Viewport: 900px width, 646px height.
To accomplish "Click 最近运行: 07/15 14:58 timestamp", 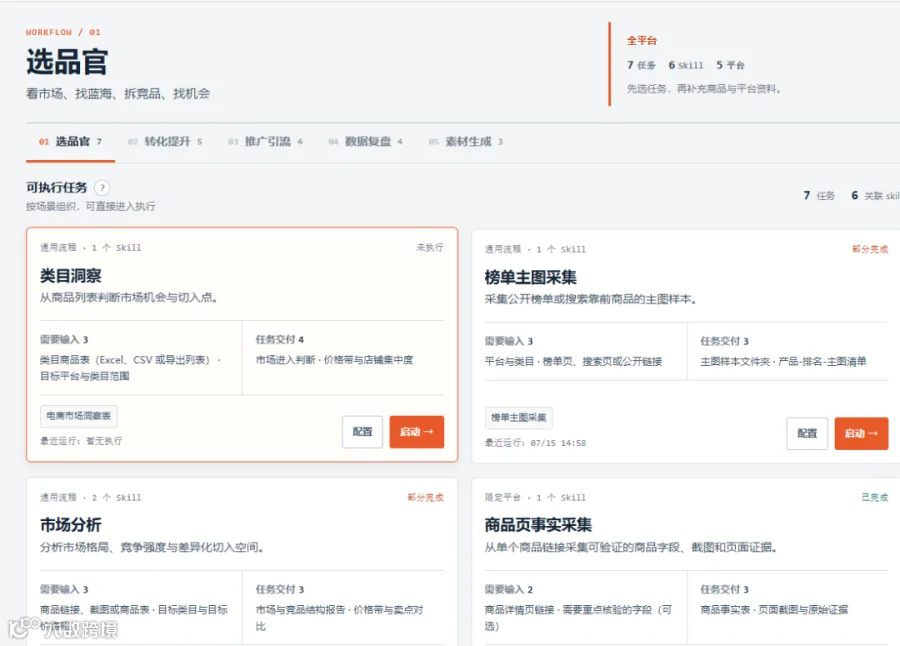I will (x=536, y=443).
